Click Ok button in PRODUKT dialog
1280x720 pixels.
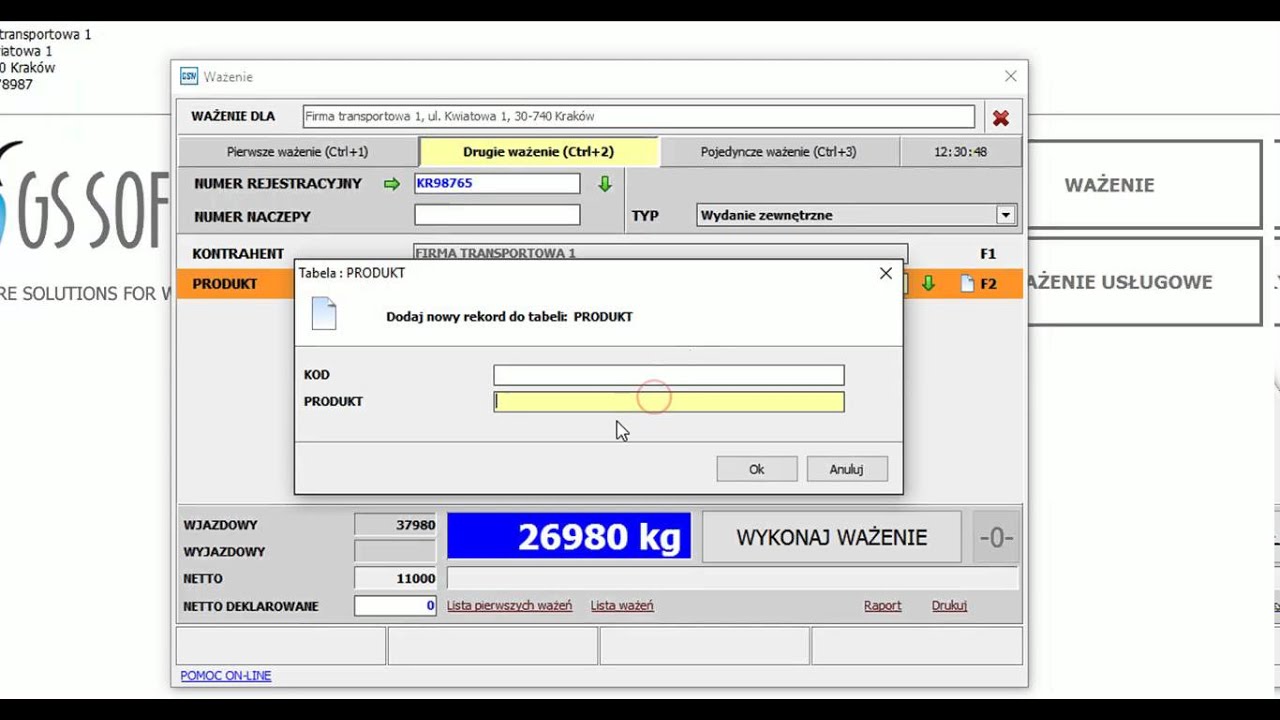(x=757, y=469)
